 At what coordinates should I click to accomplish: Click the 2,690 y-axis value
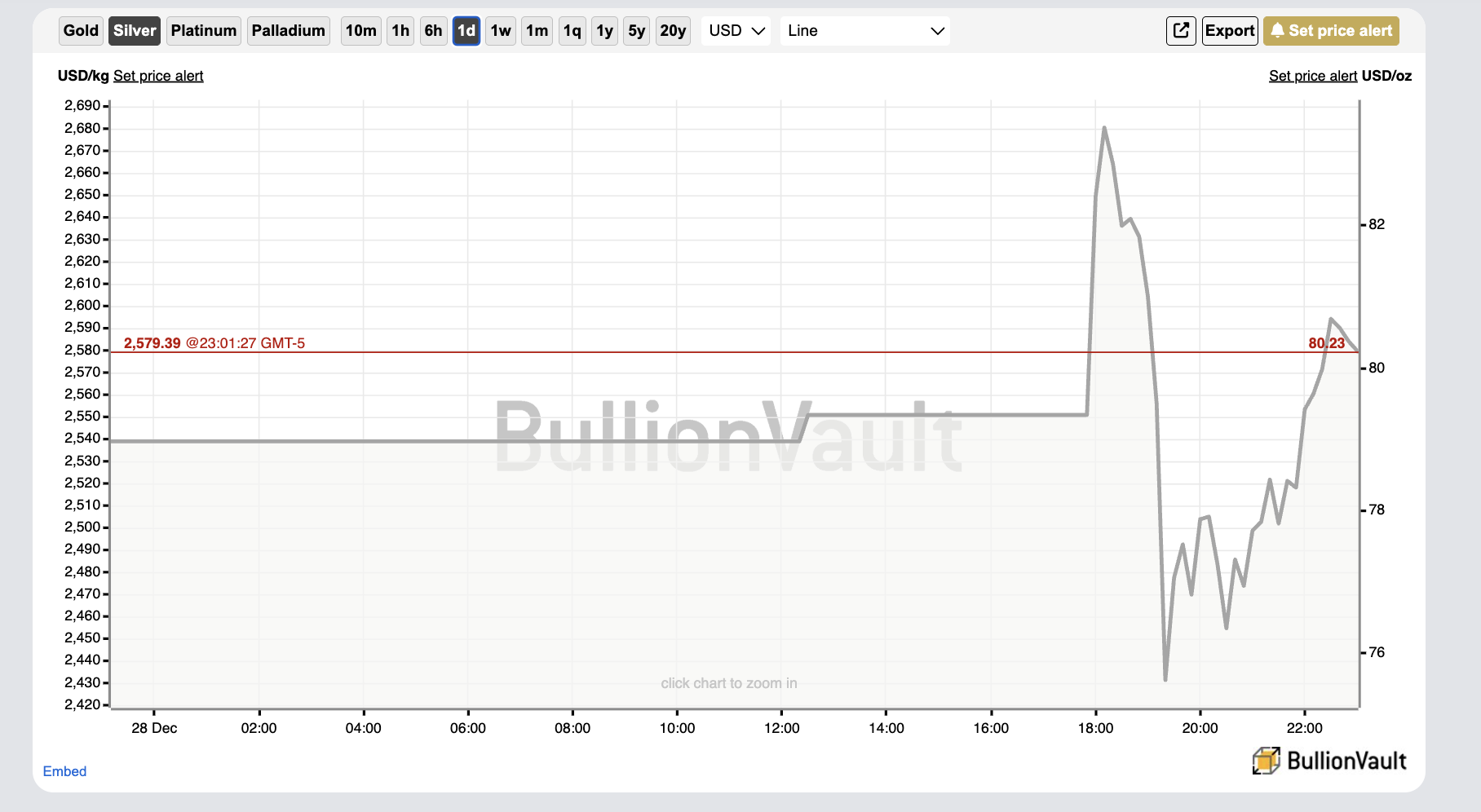tap(82, 105)
